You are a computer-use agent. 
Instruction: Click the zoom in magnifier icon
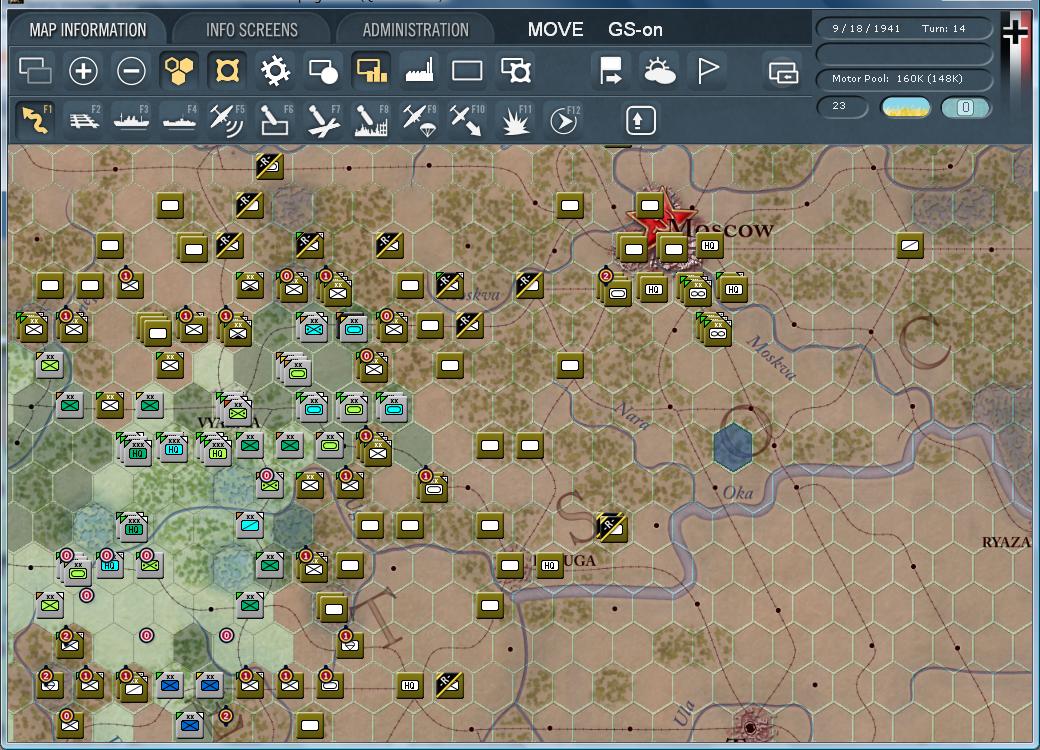coord(83,72)
